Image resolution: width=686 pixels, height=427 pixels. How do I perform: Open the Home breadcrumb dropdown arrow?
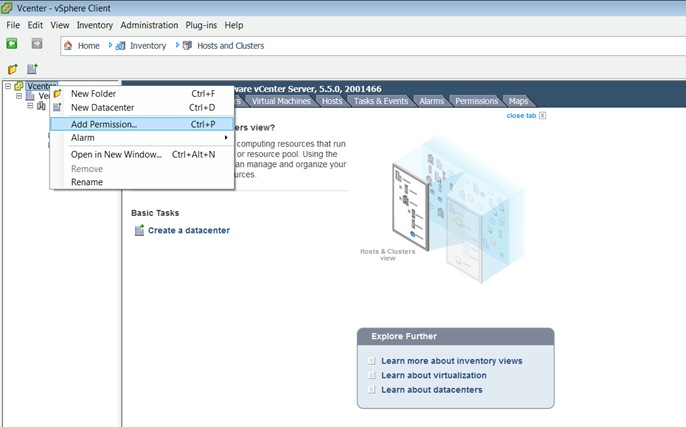pos(110,45)
